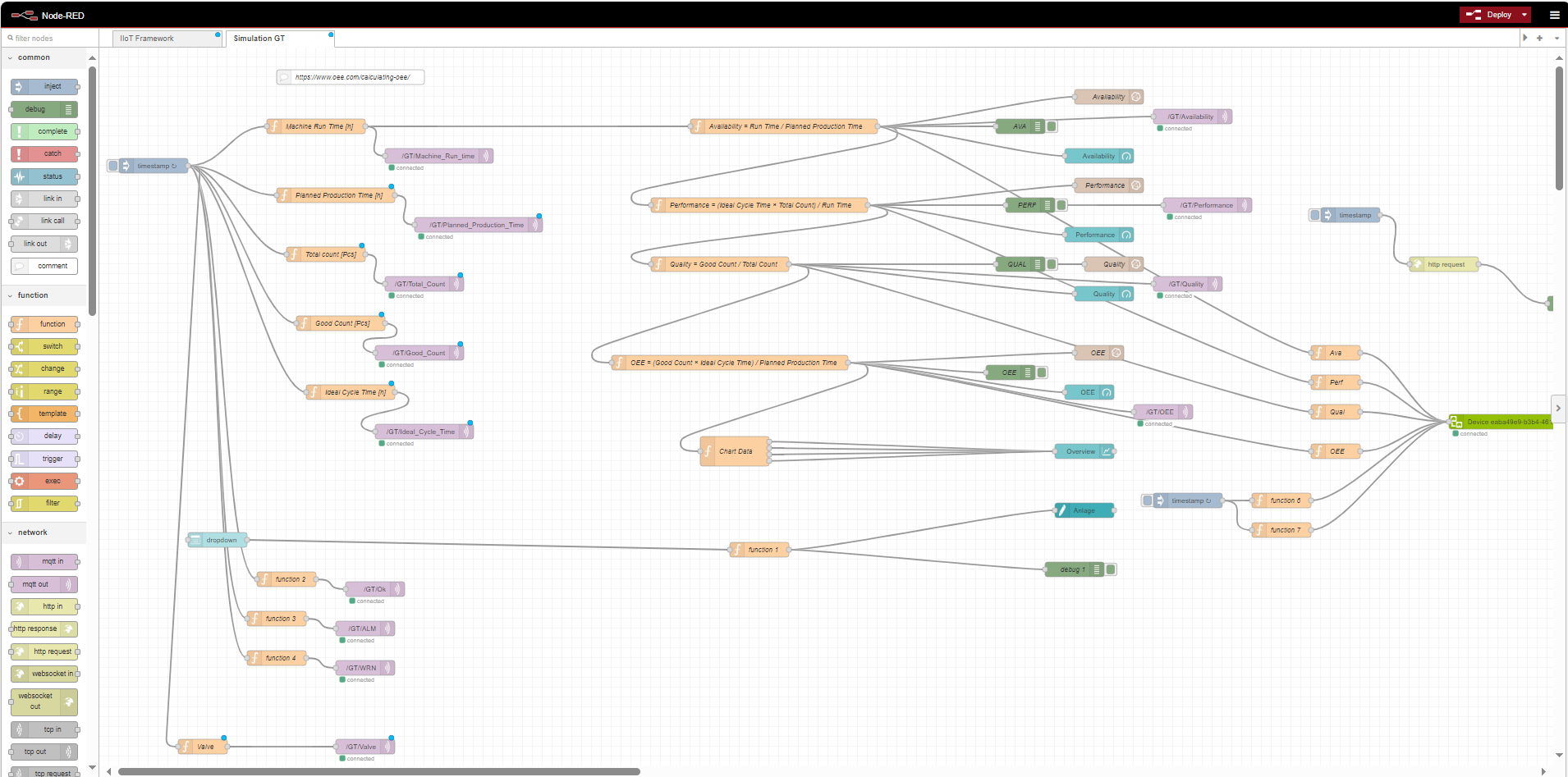This screenshot has height=777, width=1568.
Task: Toggle the PERF debug node output
Action: tap(1061, 205)
